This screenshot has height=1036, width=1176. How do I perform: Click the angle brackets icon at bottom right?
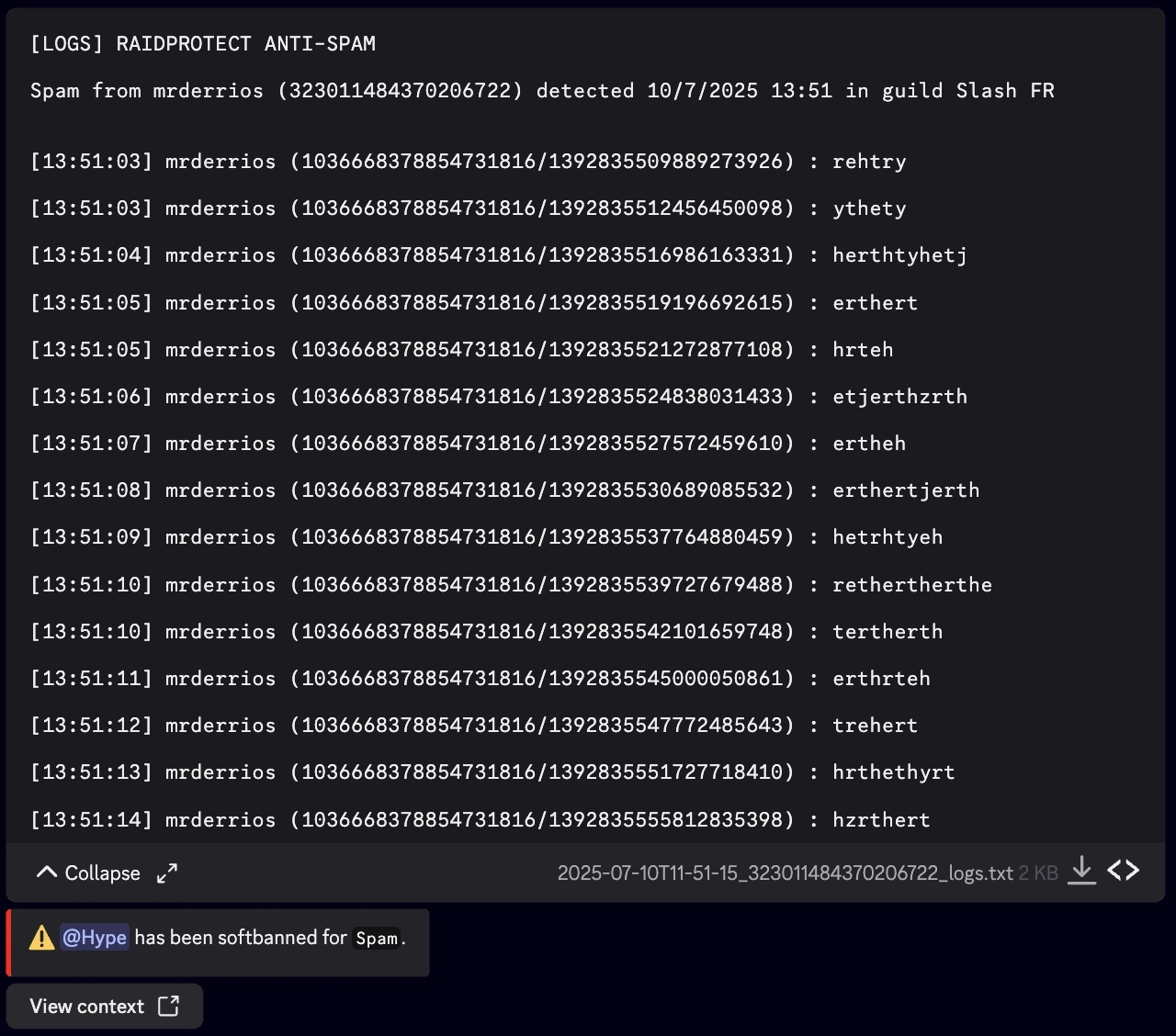(x=1123, y=871)
